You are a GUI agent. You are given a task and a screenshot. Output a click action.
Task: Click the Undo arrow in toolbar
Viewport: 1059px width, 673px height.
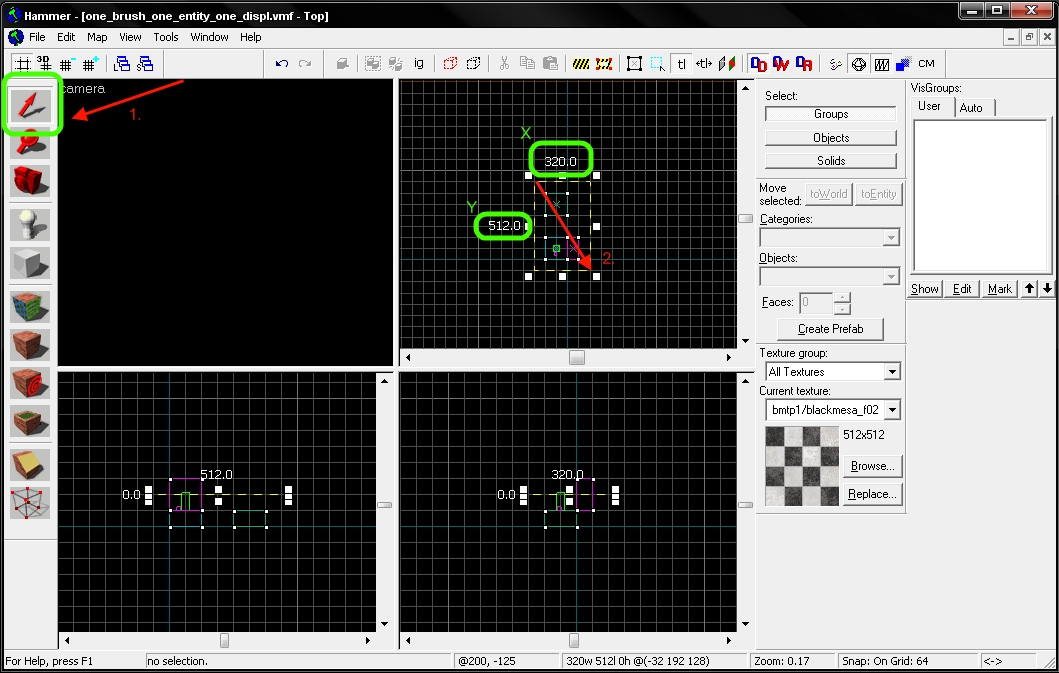click(x=282, y=64)
